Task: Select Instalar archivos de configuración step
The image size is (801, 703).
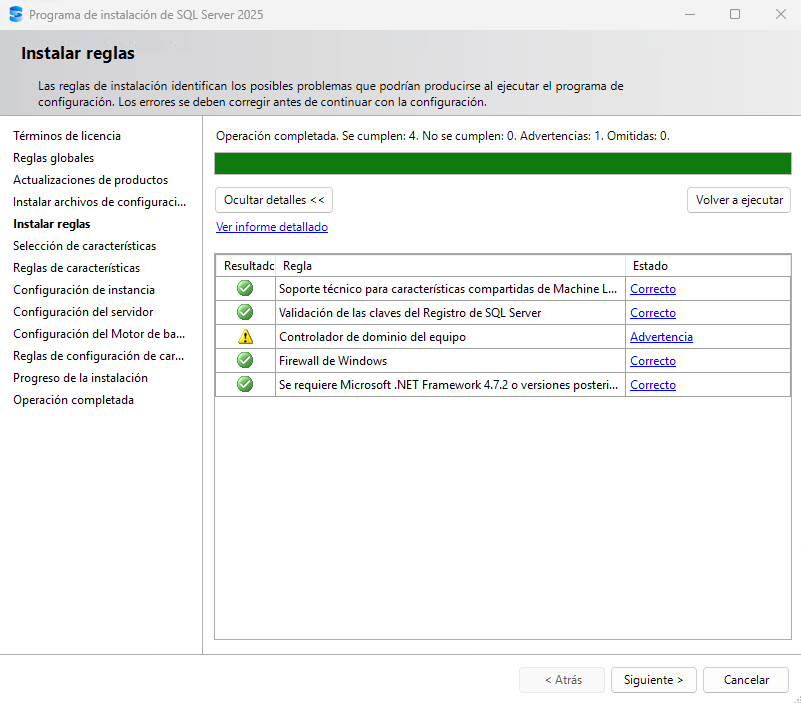Action: tap(100, 202)
